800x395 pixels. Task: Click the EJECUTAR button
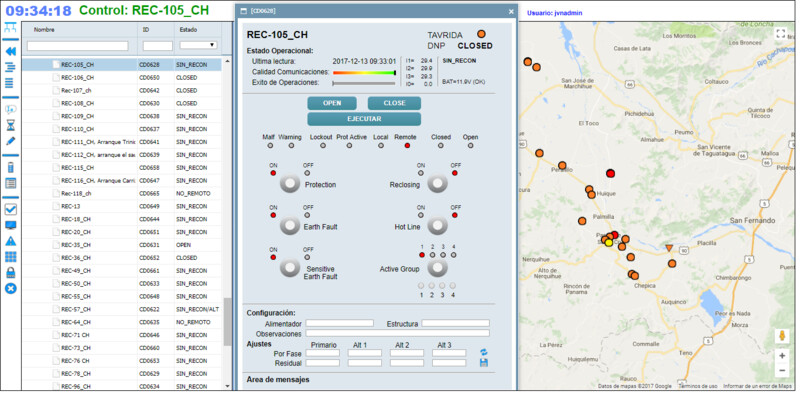point(364,119)
